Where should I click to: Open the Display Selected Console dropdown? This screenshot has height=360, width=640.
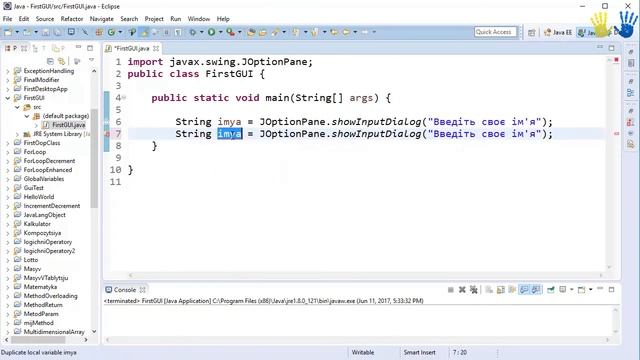(572, 290)
